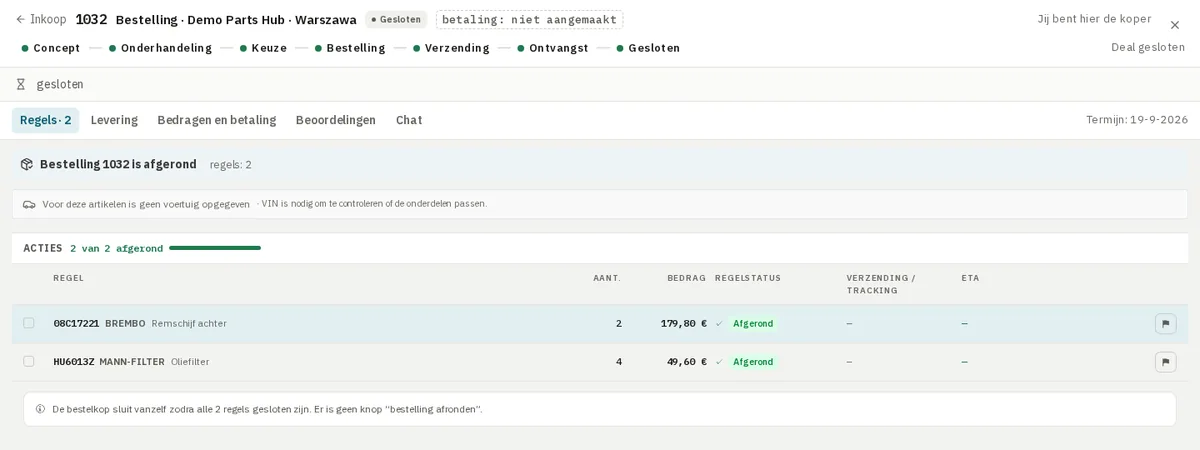
Task: Click the package icon beside Bestelling 1032
Action: coord(27,164)
